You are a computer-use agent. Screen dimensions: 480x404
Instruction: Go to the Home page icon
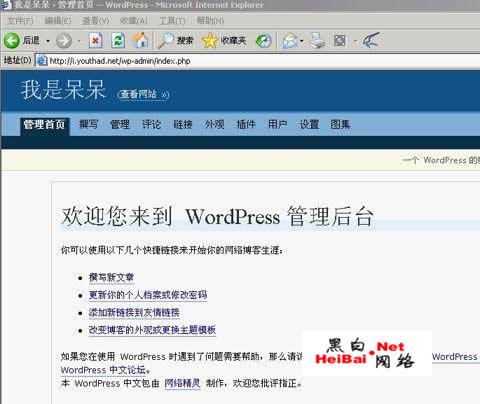[141, 40]
